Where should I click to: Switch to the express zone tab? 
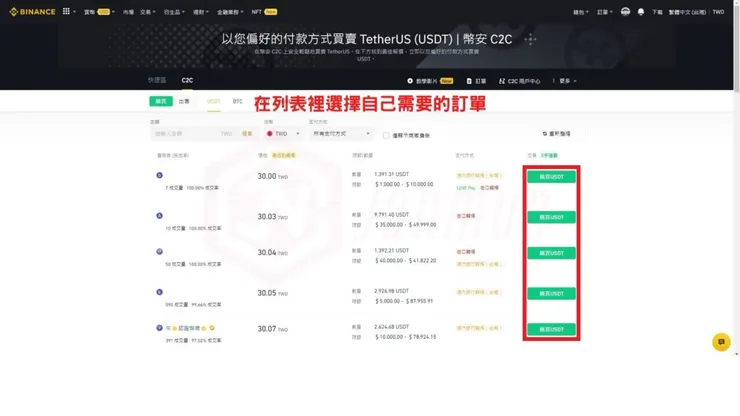pos(157,80)
